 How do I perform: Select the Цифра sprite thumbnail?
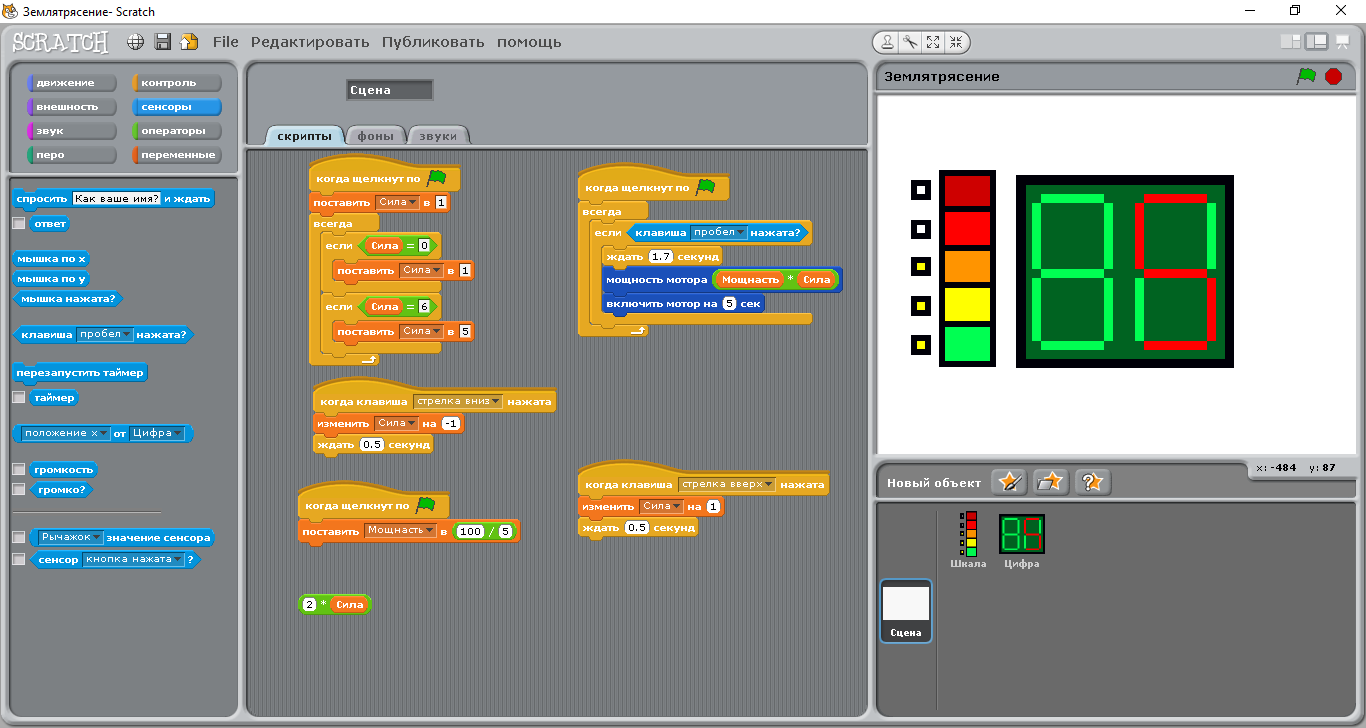[1022, 541]
